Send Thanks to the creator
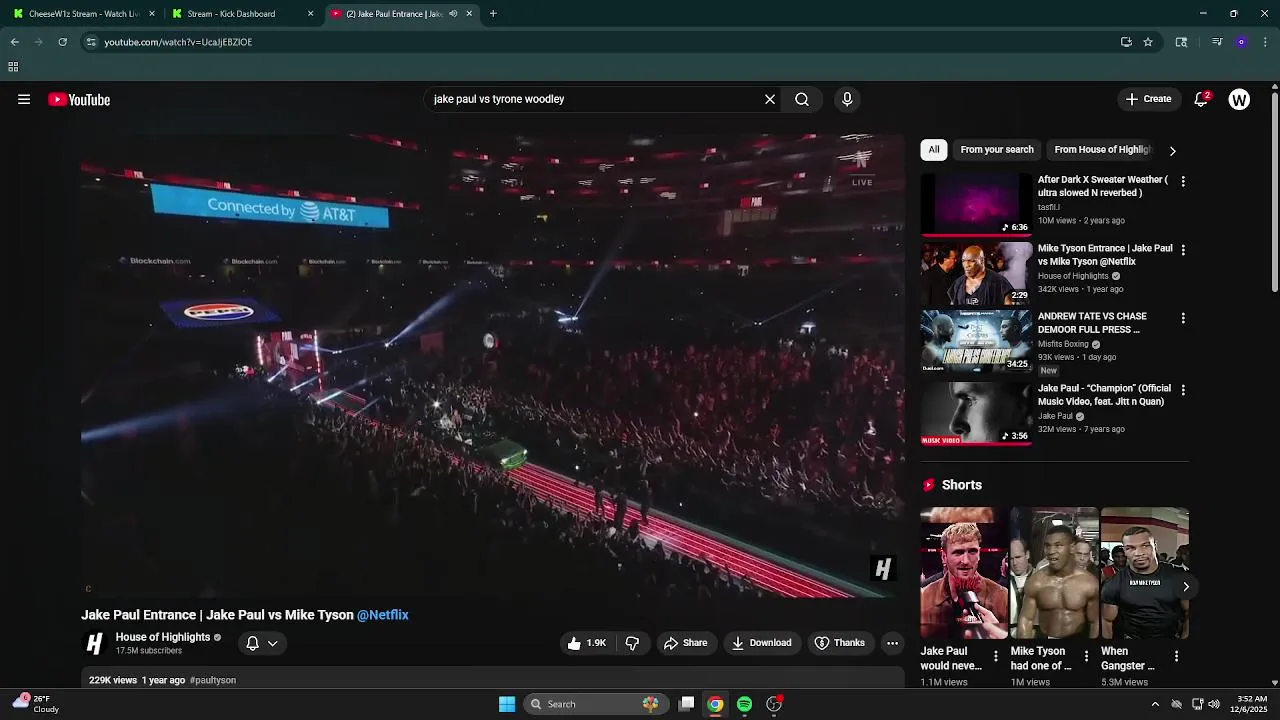The width and height of the screenshot is (1280, 720). (x=840, y=643)
